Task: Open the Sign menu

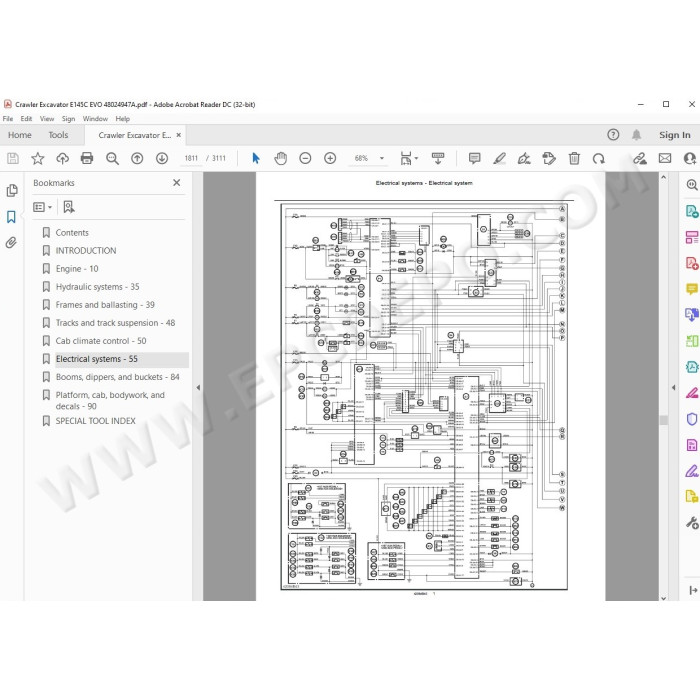Action: coord(68,119)
